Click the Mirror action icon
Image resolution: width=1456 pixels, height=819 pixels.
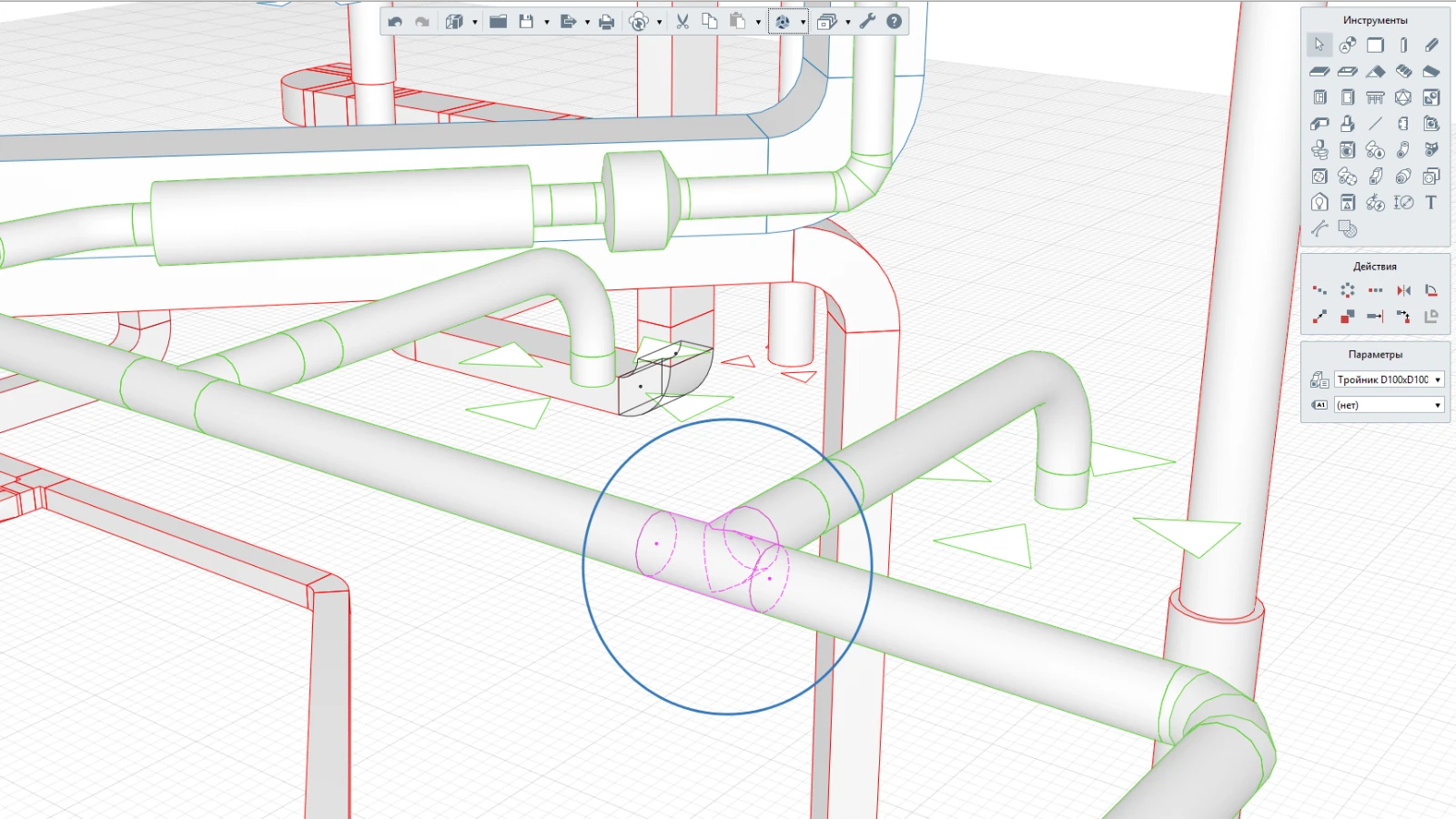pos(1403,290)
